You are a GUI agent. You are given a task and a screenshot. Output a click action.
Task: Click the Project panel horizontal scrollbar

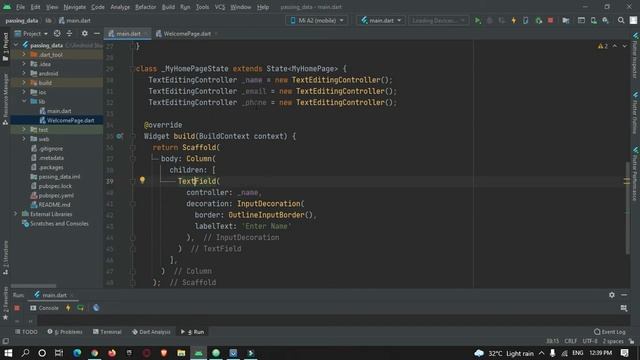tap(33, 286)
